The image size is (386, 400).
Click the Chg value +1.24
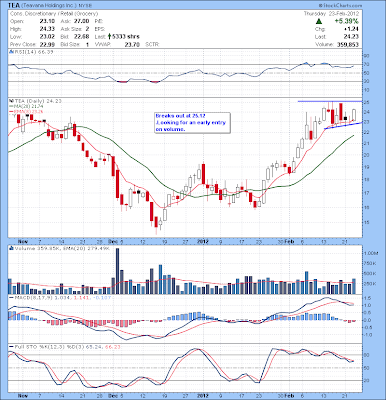pyautogui.click(x=352, y=29)
